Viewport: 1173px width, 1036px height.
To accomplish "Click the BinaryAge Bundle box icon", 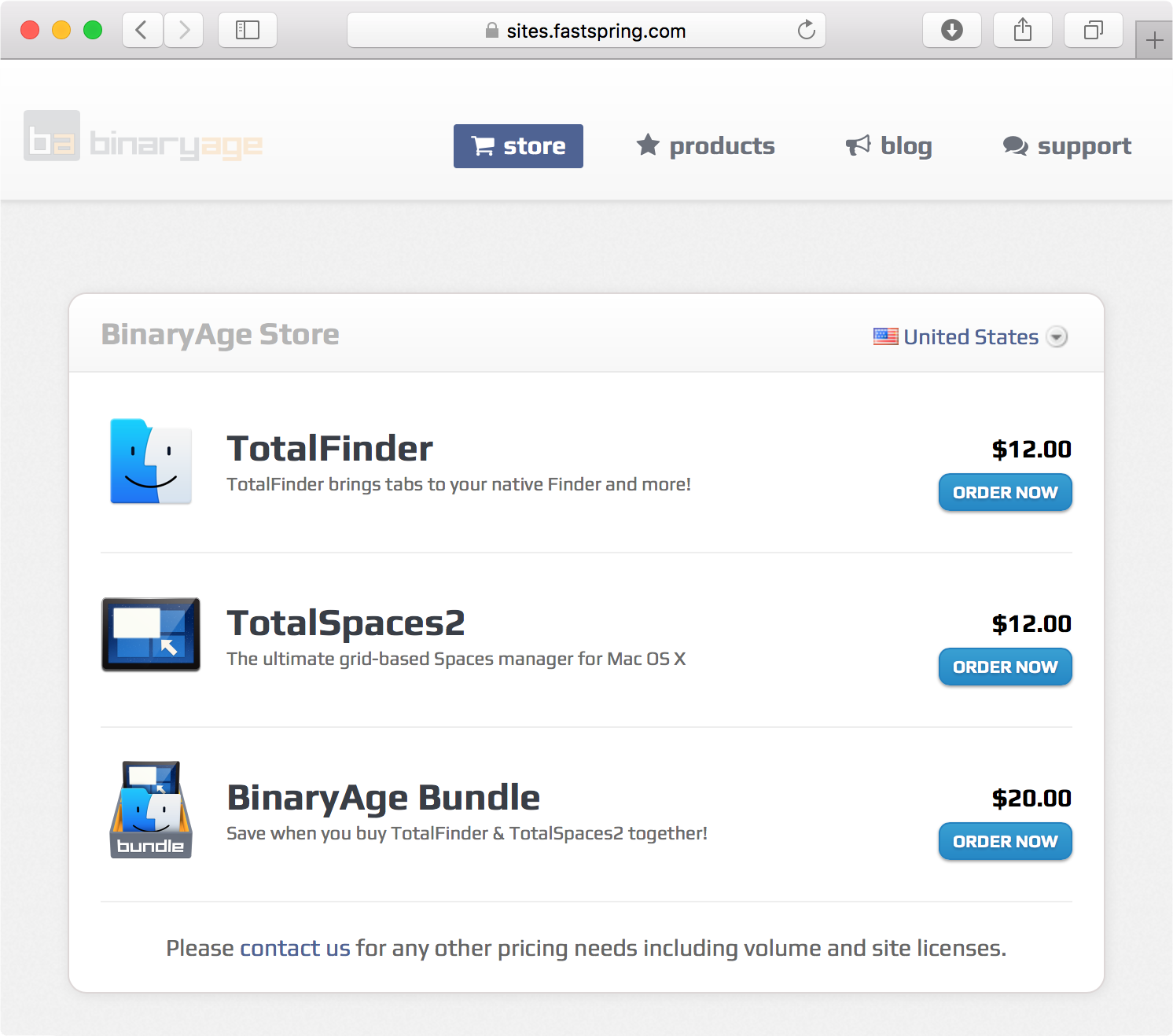I will tap(151, 810).
